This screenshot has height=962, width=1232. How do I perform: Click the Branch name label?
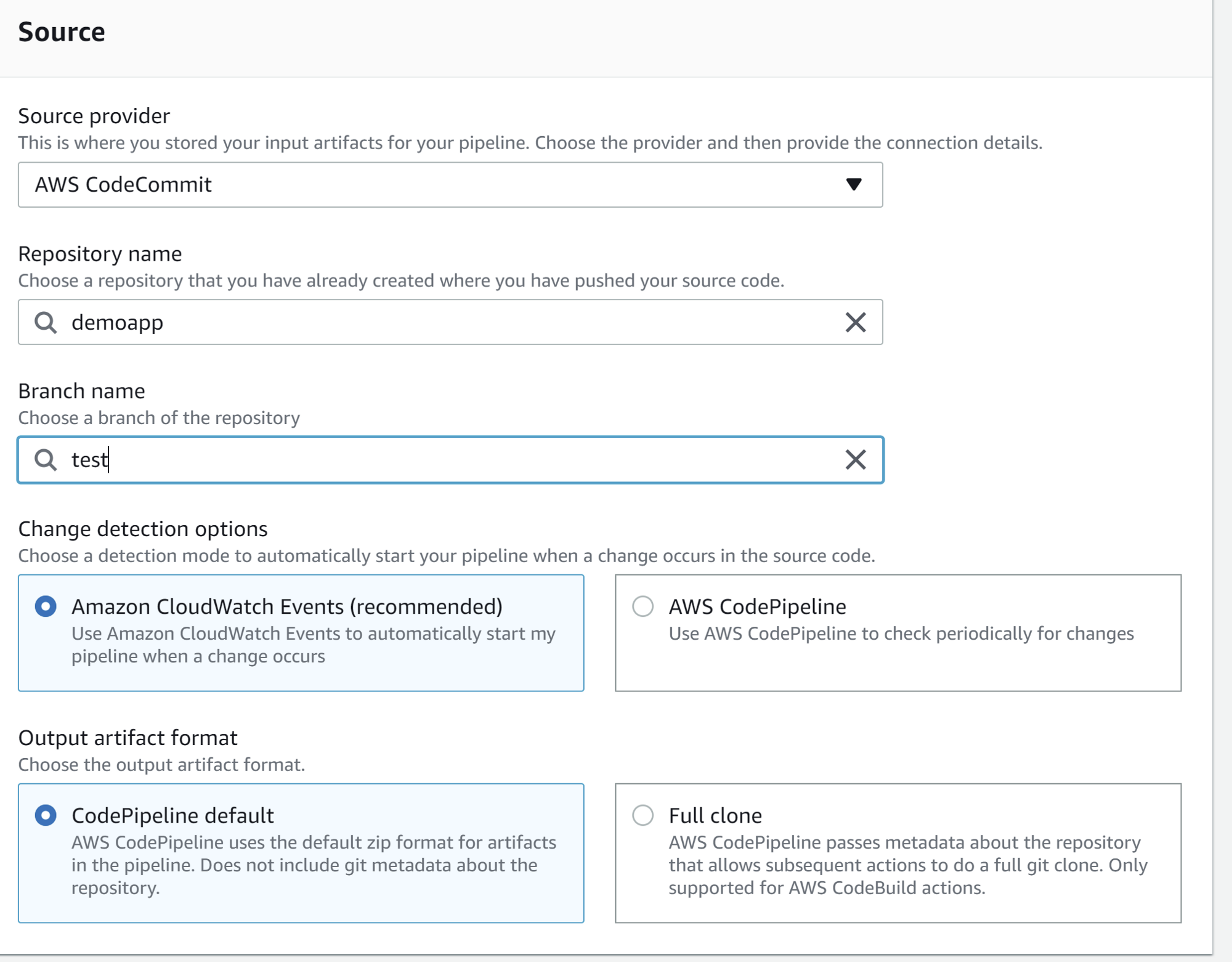click(81, 391)
